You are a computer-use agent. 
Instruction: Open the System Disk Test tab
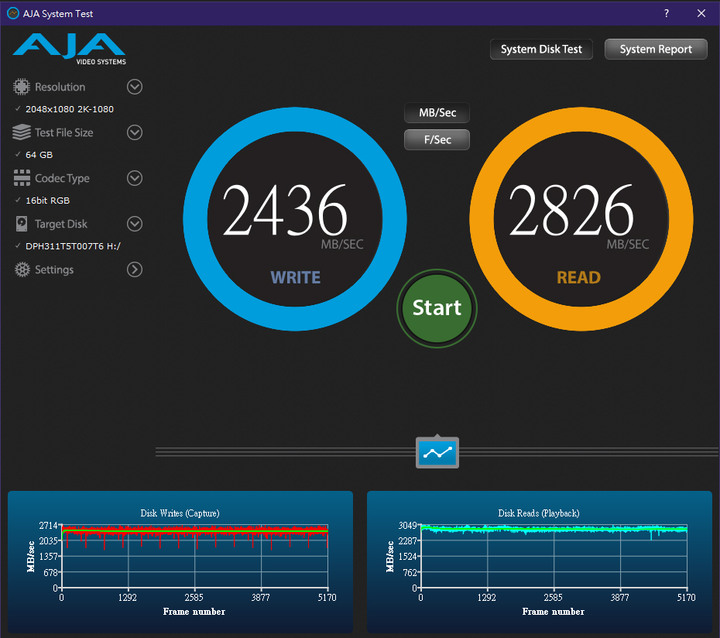(x=541, y=49)
